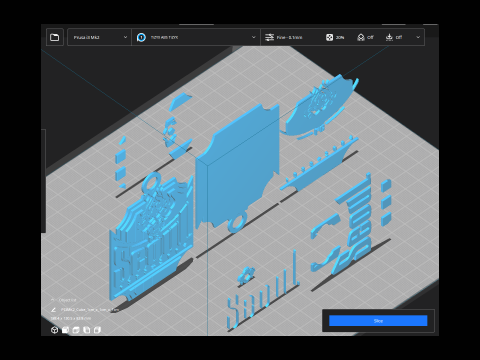Expand the Object list

click(x=64, y=300)
